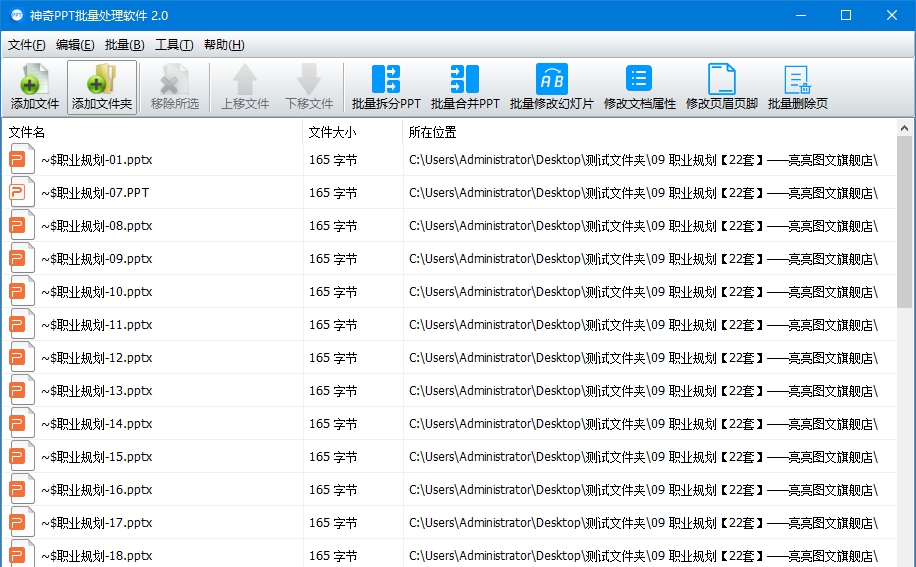Click file icon of ~$职业规划-01.pptx
916x567 pixels.
[21, 159]
